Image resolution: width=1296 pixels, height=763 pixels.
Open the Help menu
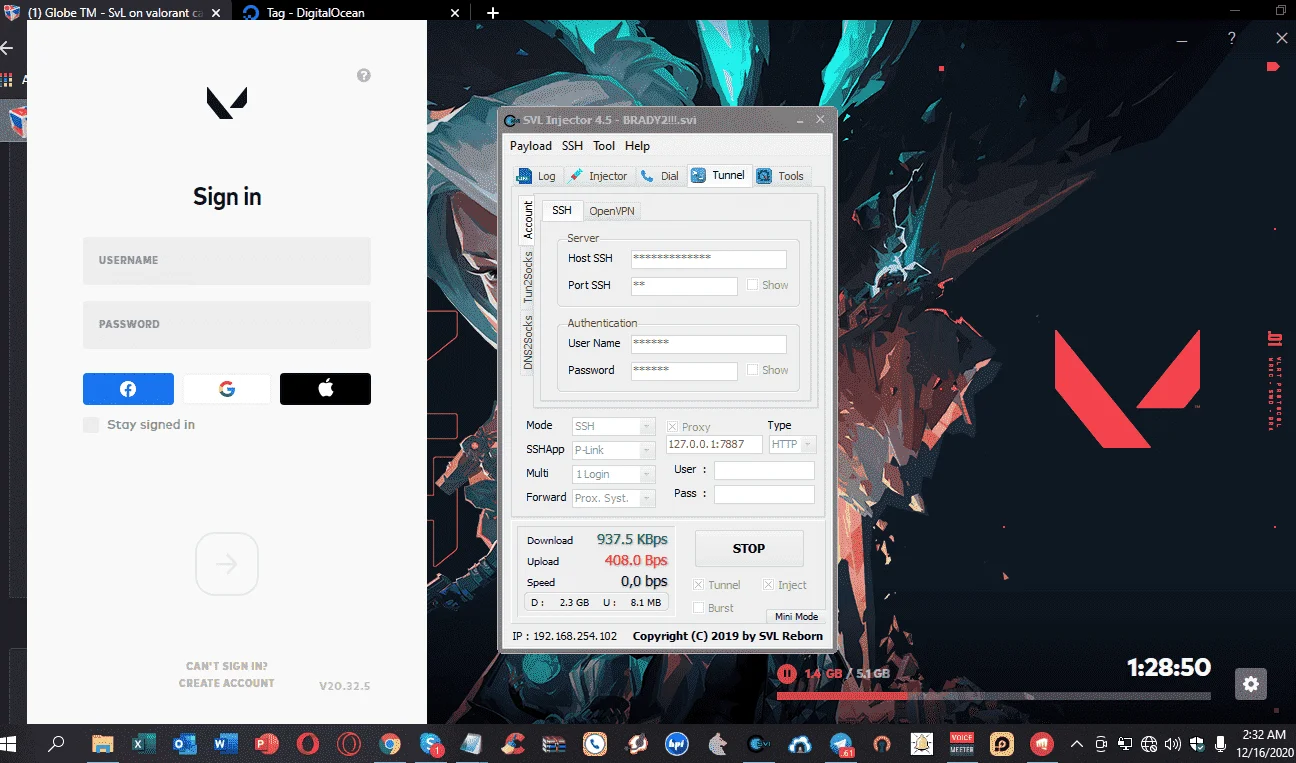[637, 146]
